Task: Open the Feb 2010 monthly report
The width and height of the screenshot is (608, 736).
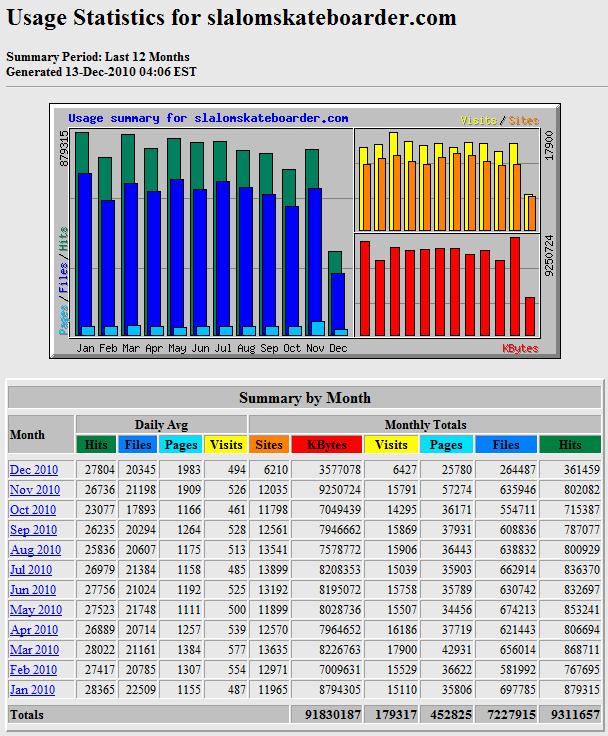Action: coord(33,670)
